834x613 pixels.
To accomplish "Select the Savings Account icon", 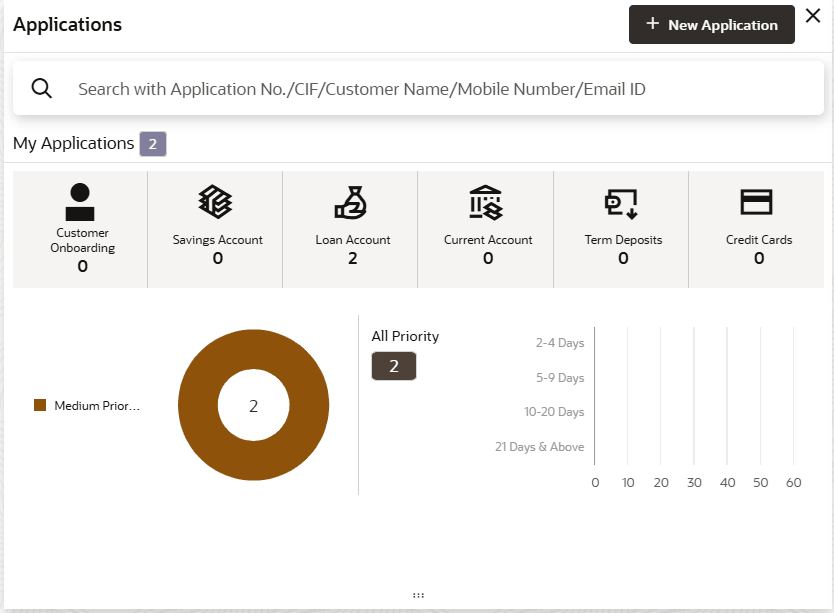I will coord(216,202).
